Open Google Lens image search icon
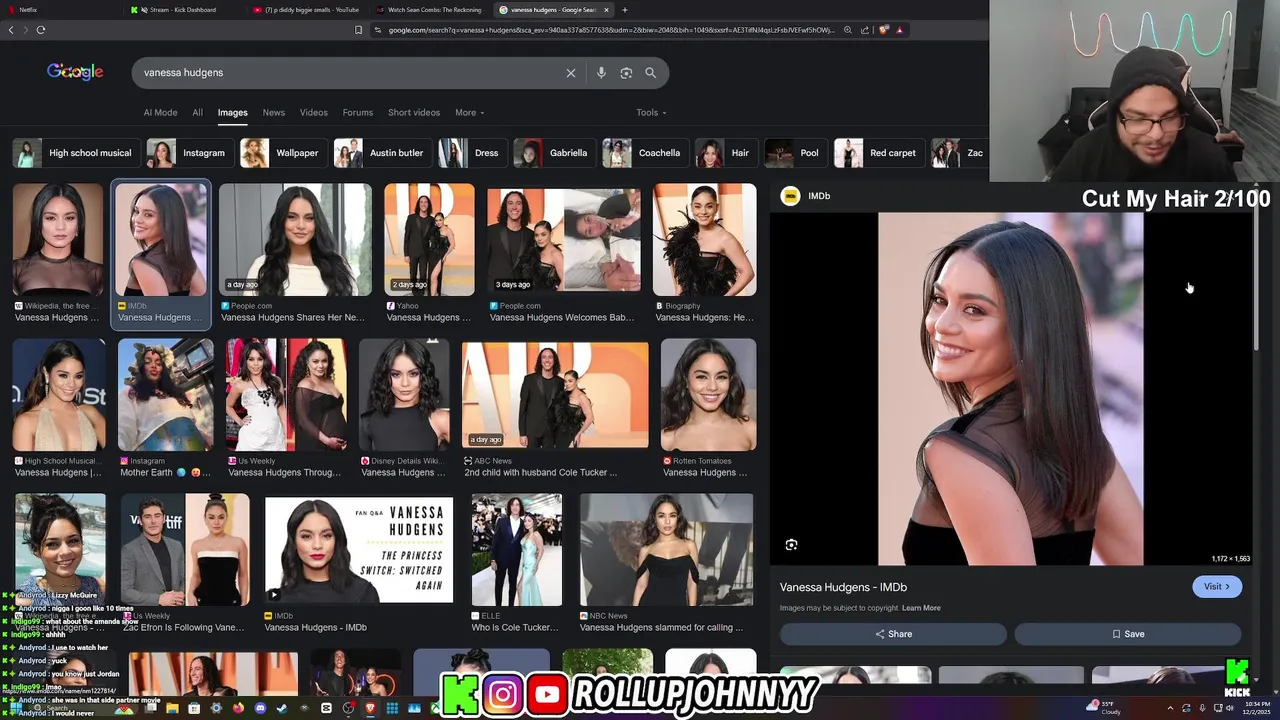The height and width of the screenshot is (720, 1280). (x=626, y=73)
